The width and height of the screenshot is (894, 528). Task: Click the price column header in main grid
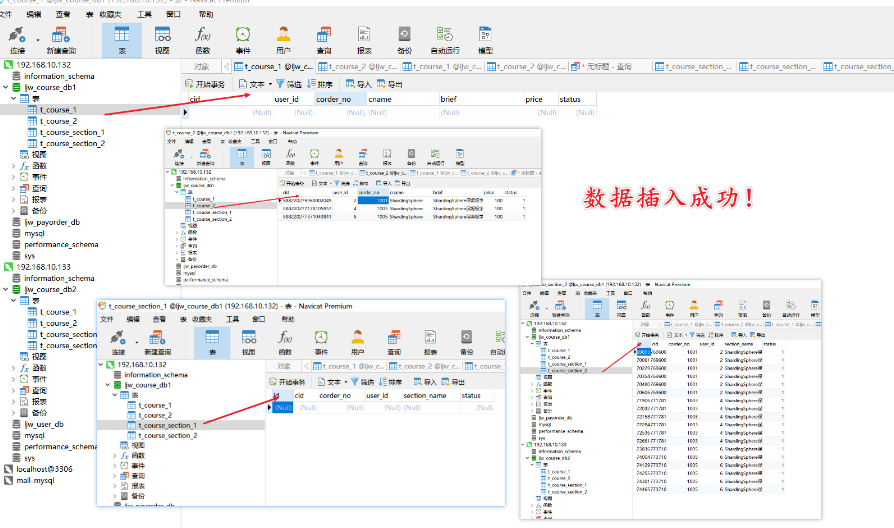pos(540,99)
